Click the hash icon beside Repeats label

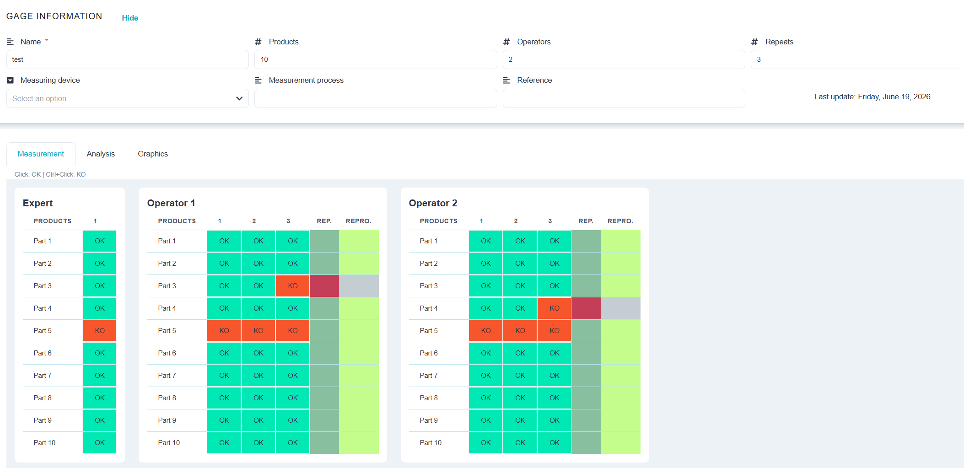click(x=755, y=42)
